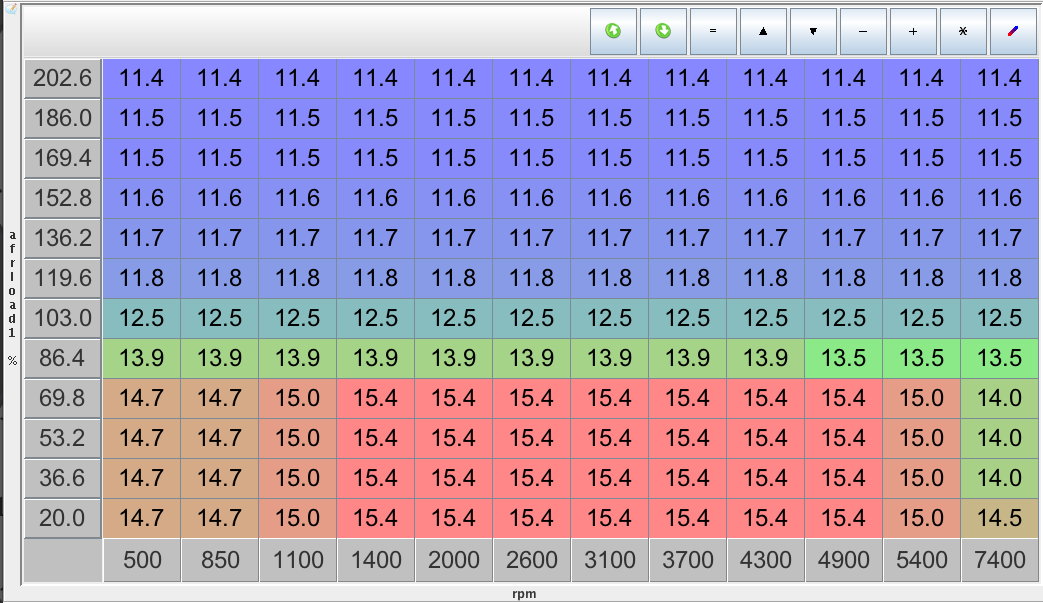Select the 103.0 load axis bin

[63, 318]
